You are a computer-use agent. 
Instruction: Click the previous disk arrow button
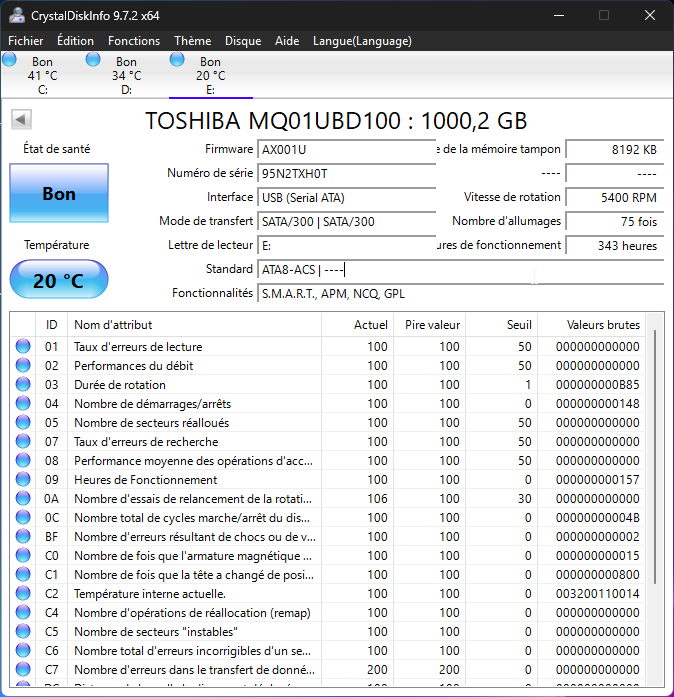click(21, 119)
